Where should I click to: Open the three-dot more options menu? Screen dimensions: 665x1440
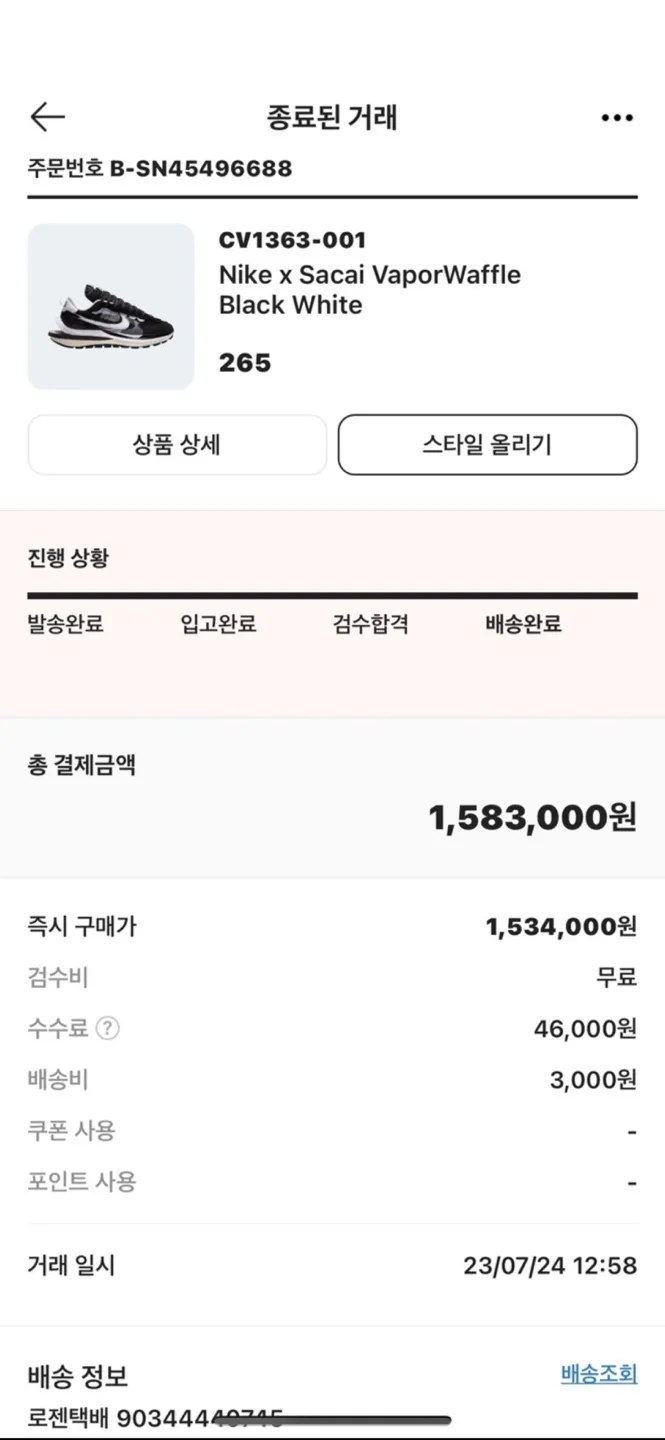pos(617,118)
